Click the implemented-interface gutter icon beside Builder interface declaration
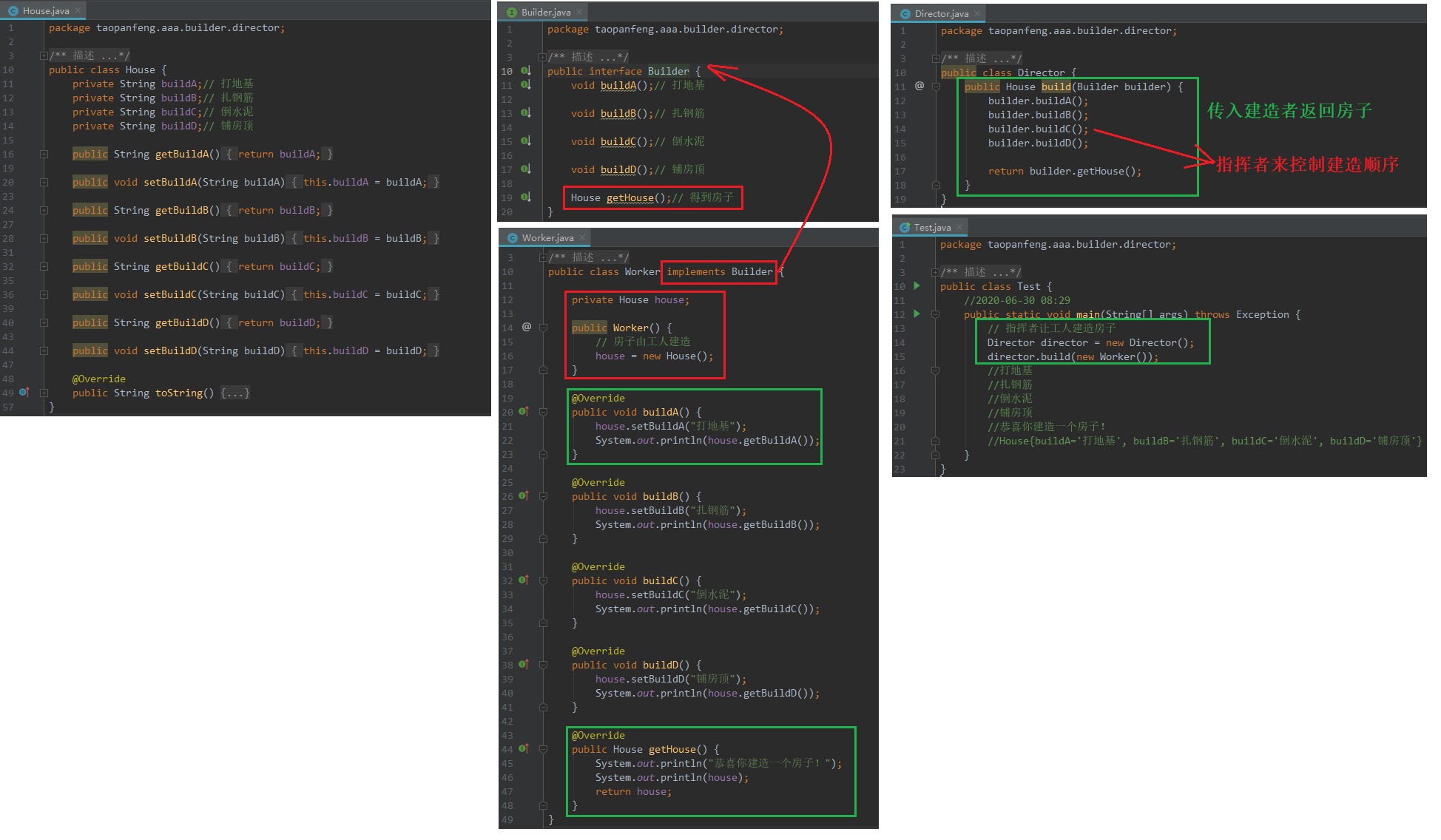This screenshot has height=840, width=1441. [525, 71]
